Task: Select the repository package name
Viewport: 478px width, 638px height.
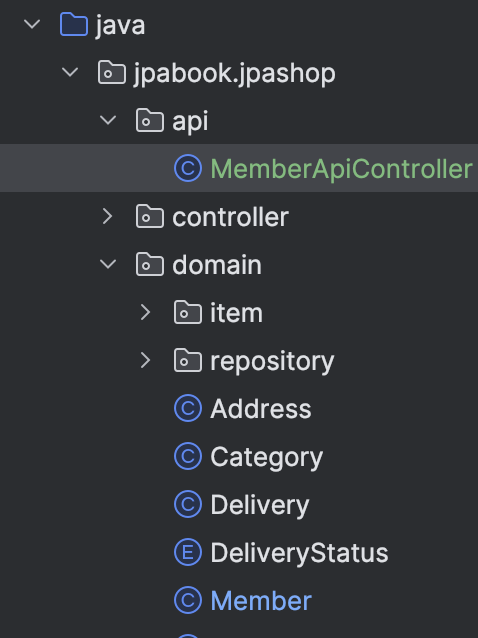Action: click(x=272, y=361)
